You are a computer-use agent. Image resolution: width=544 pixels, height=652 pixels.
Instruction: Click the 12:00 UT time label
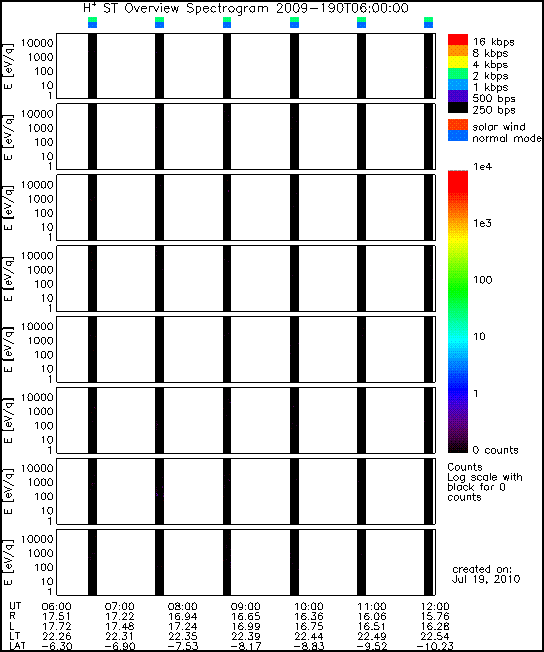coord(435,607)
